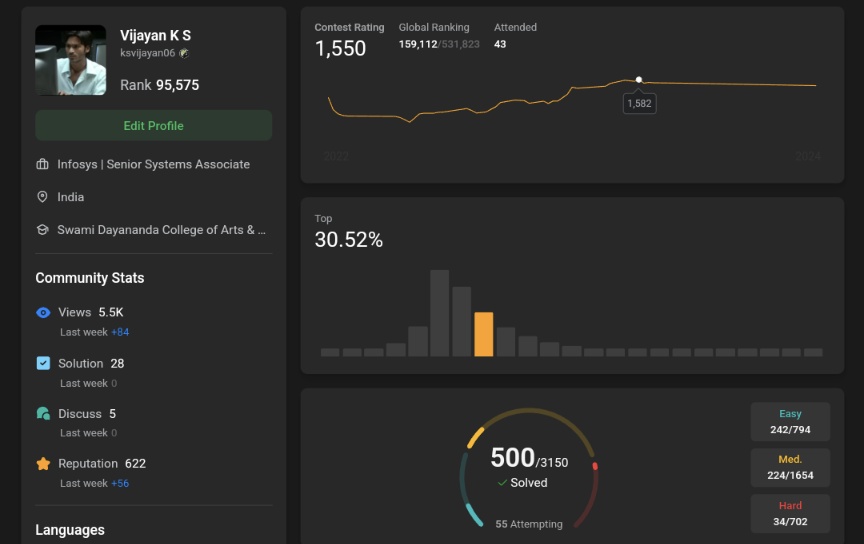Image resolution: width=864 pixels, height=544 pixels.
Task: Click the teal easy arc of progress ring
Action: click(474, 514)
